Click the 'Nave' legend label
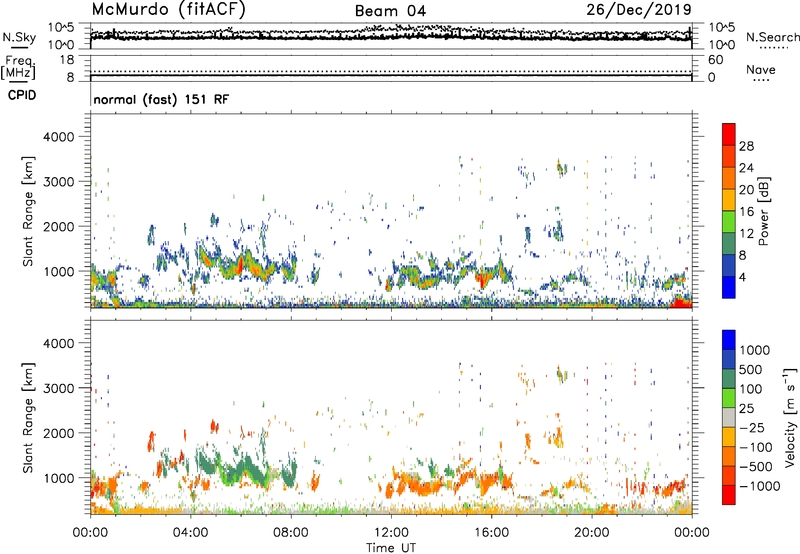The width and height of the screenshot is (800, 554). [761, 69]
